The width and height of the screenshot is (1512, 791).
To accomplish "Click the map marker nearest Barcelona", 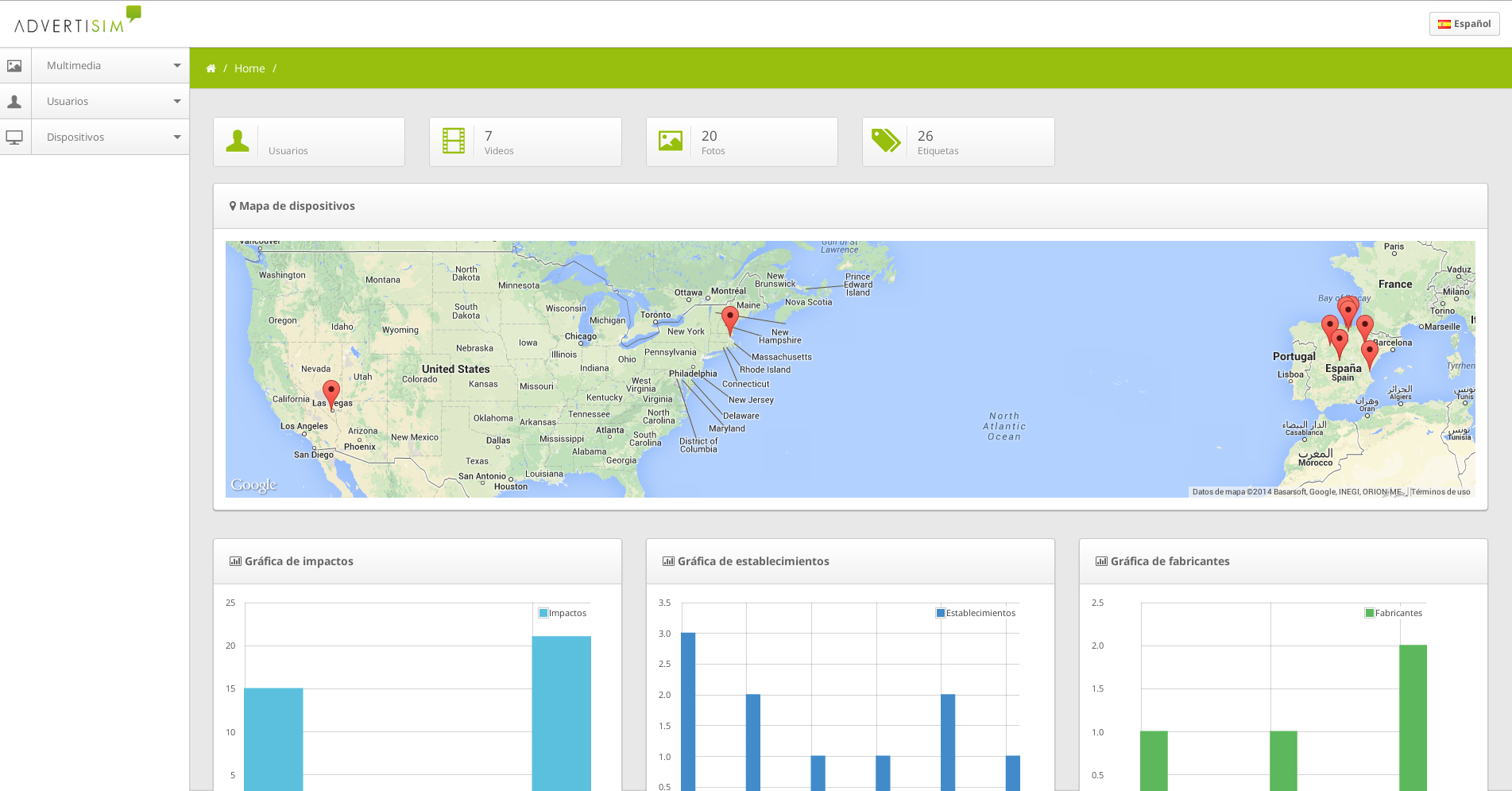I will 1370,354.
